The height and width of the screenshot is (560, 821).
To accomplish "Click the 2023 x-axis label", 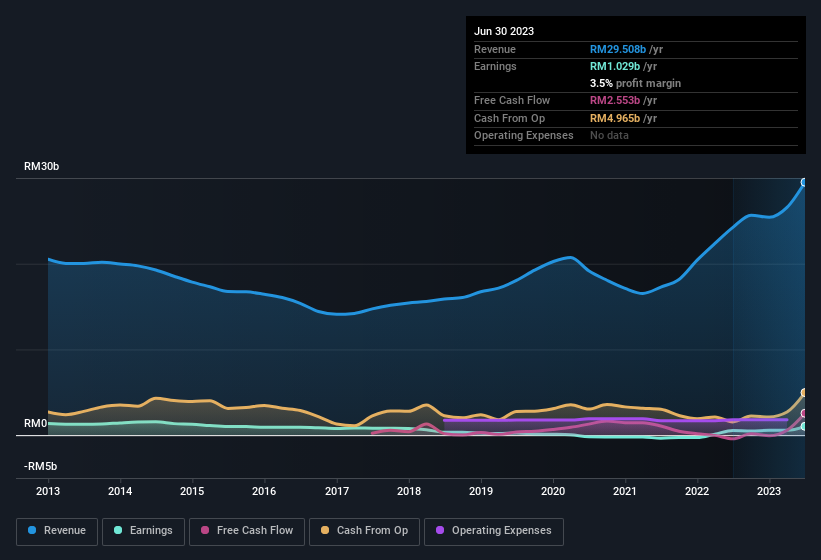I will click(x=769, y=491).
